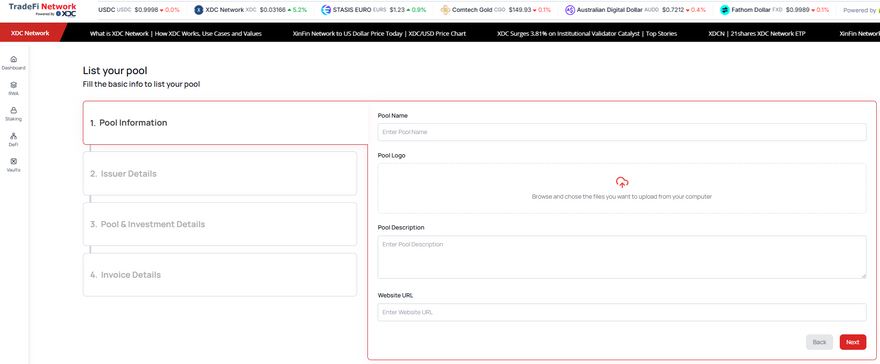This screenshot has width=880, height=364.
Task: Open 'XinFin Network to US Dollar Price Today' link
Action: (x=379, y=34)
